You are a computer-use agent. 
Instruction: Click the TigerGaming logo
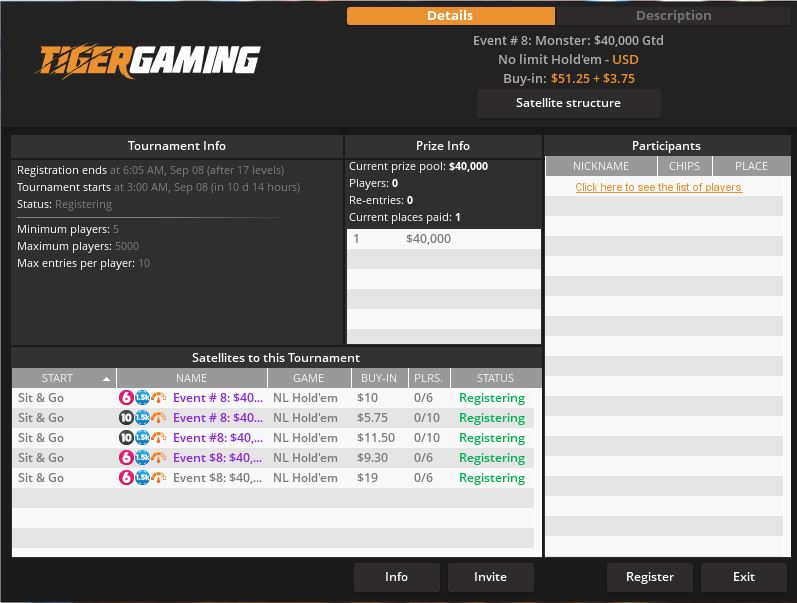149,61
